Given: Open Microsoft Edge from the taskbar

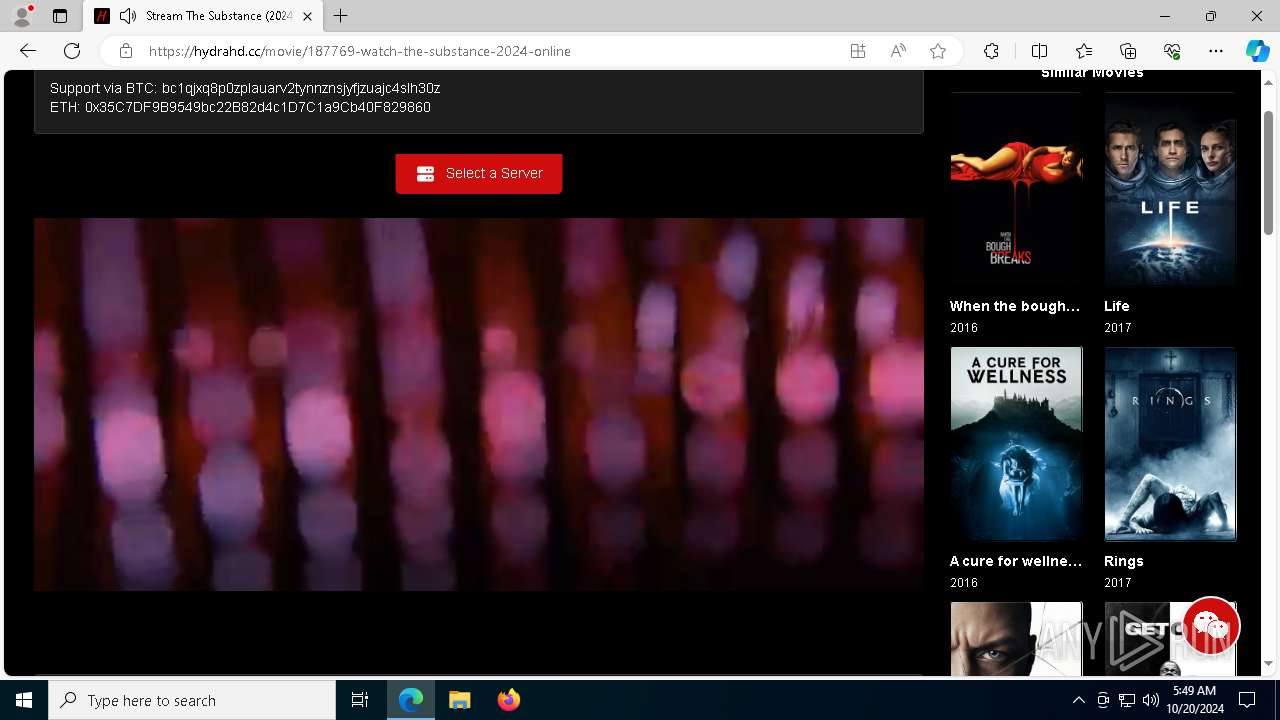Looking at the screenshot, I should [x=411, y=700].
